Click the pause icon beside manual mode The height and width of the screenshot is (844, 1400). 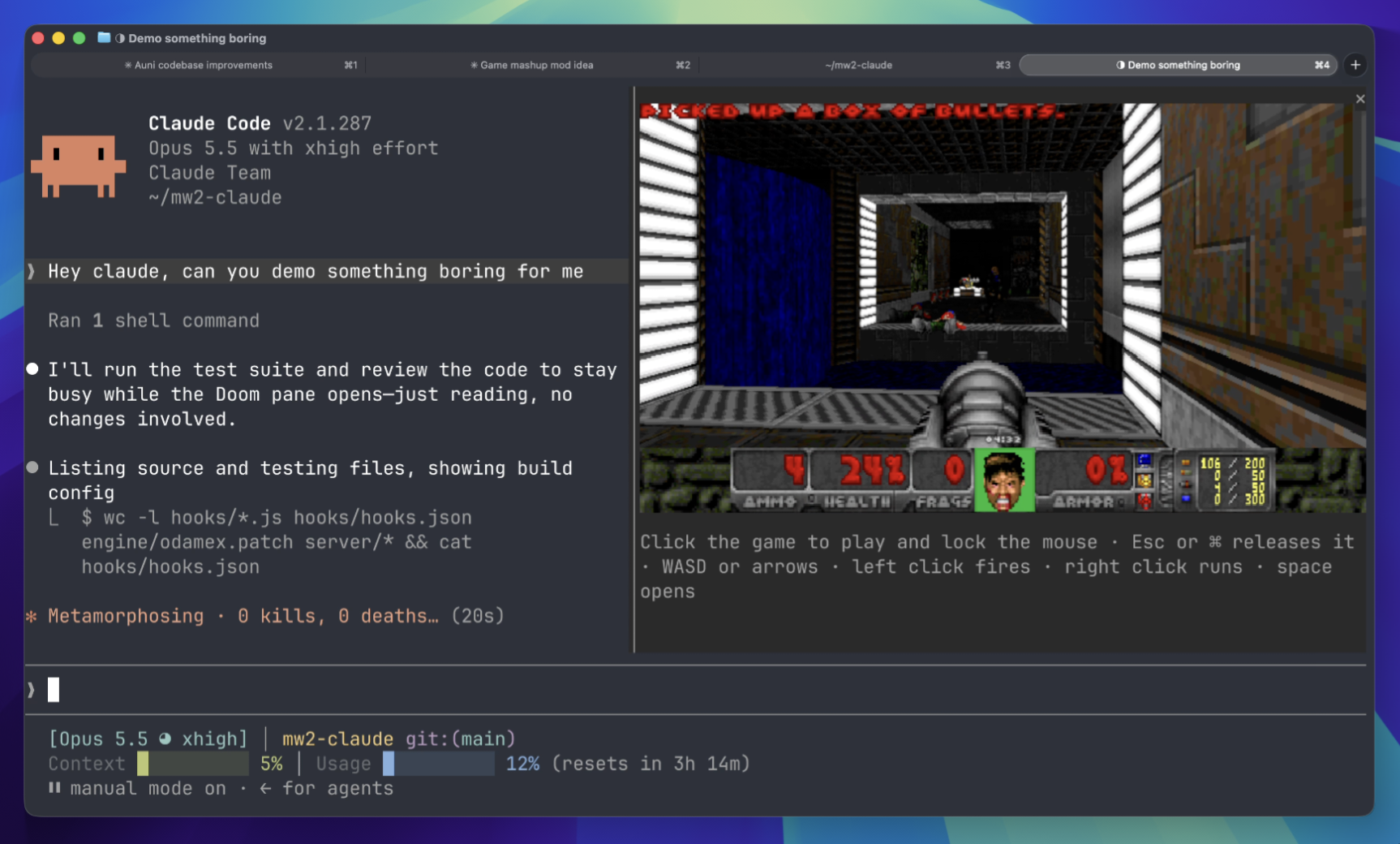(54, 787)
